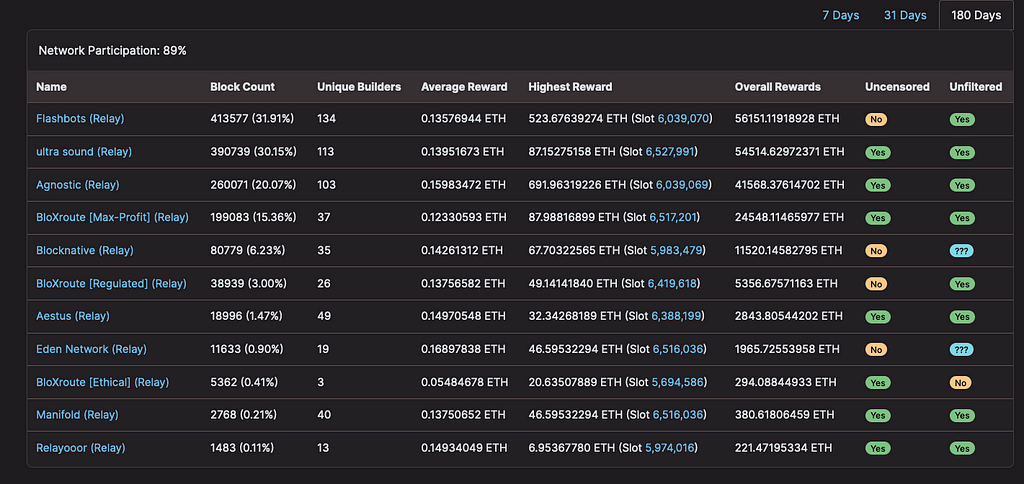The width and height of the screenshot is (1024, 484).
Task: Click the ultra sound (Relay) link
Action: click(x=84, y=152)
